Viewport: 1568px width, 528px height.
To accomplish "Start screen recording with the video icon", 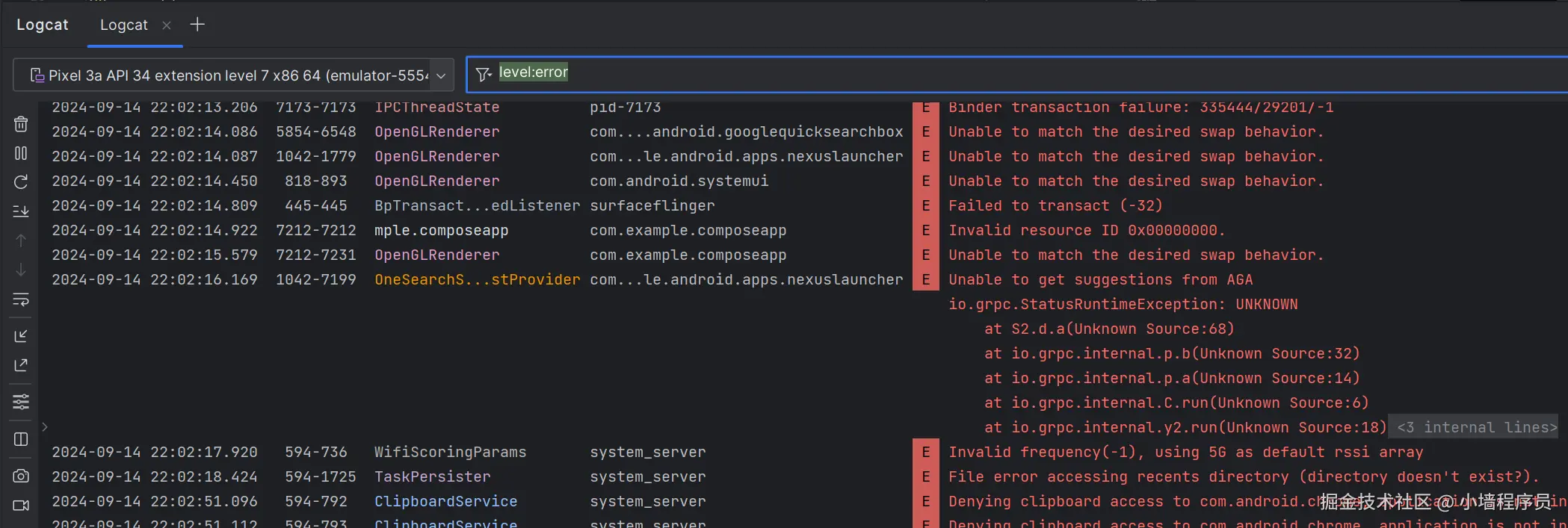I will tap(21, 506).
